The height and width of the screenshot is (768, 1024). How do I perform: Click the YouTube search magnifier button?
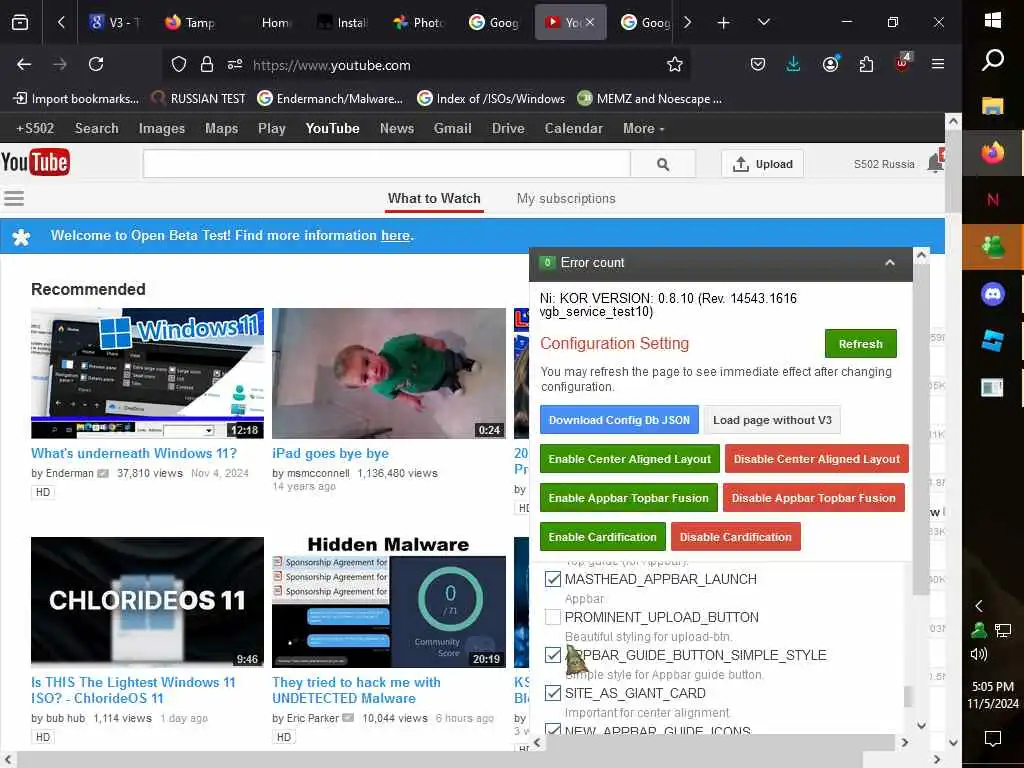click(x=663, y=165)
